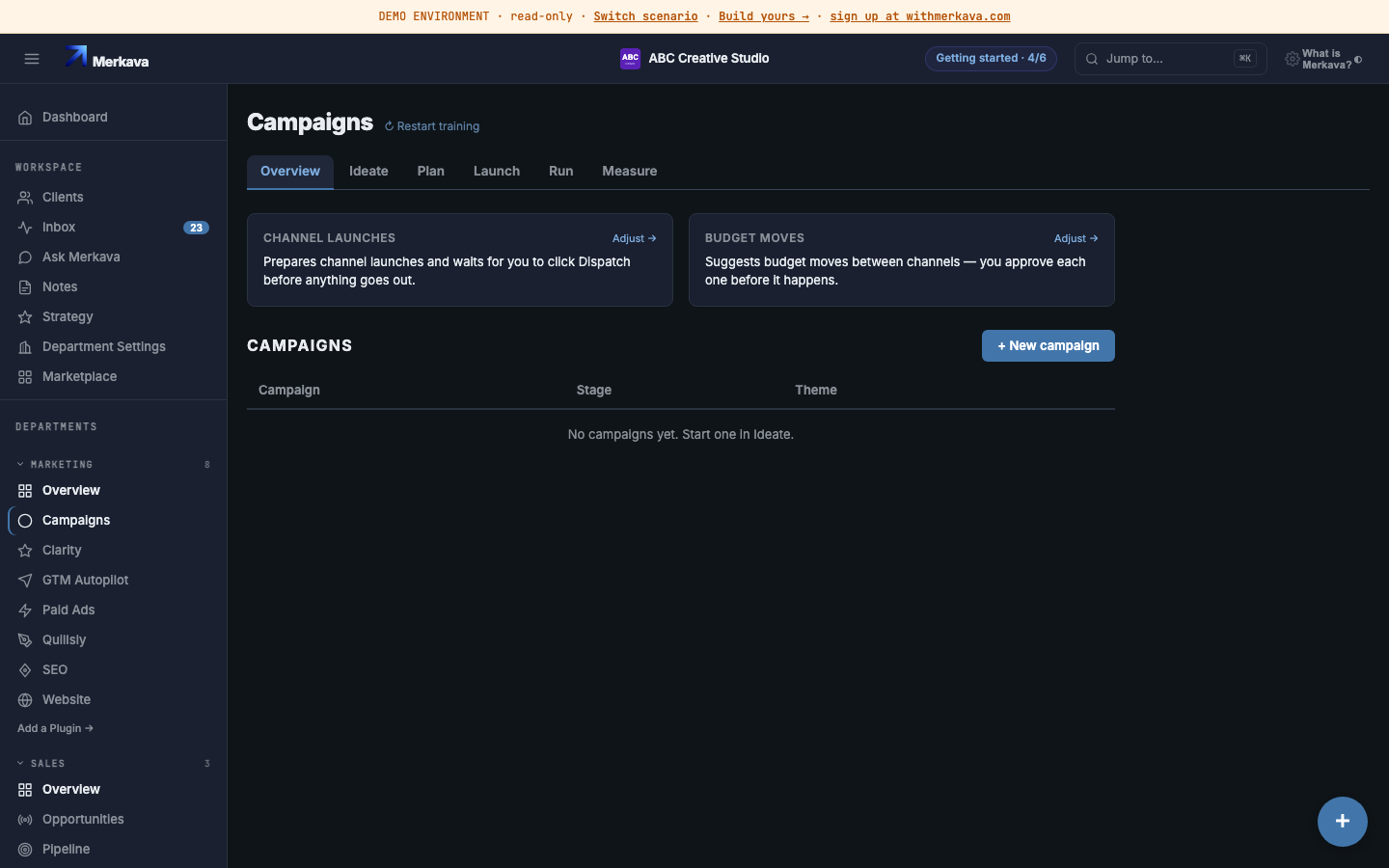Click the floating plus button
This screenshot has height=868, width=1389.
coord(1343,822)
